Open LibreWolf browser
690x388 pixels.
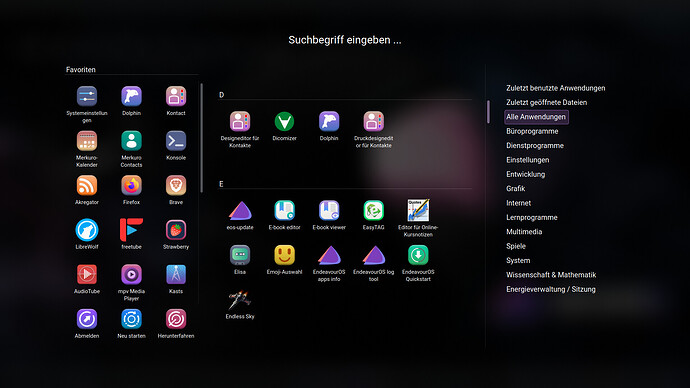coord(87,230)
